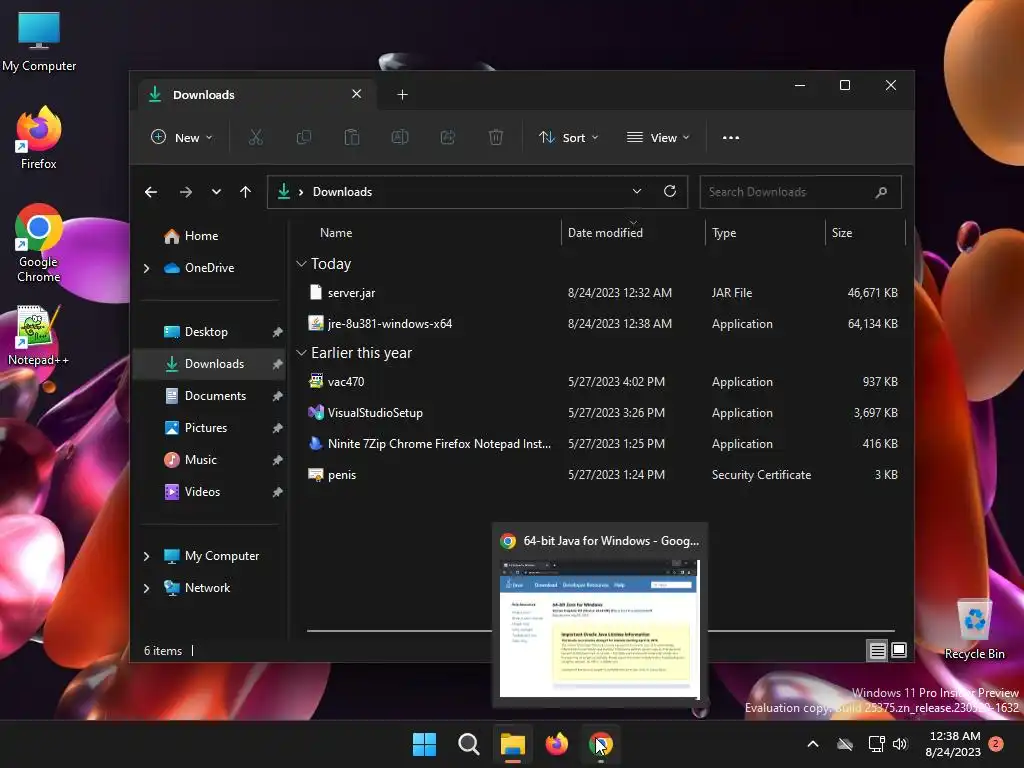Open the New dropdown menu
The height and width of the screenshot is (768, 1024).
tap(182, 137)
